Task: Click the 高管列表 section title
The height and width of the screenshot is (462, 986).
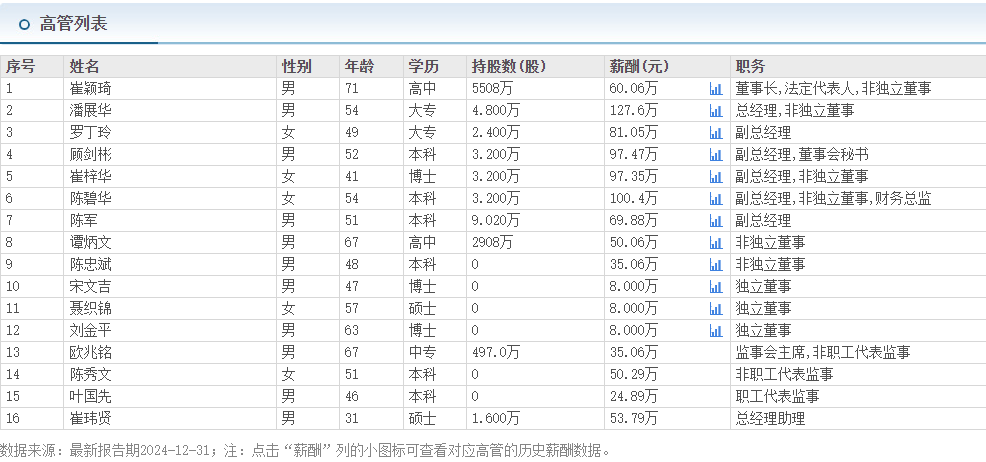Action: click(73, 24)
